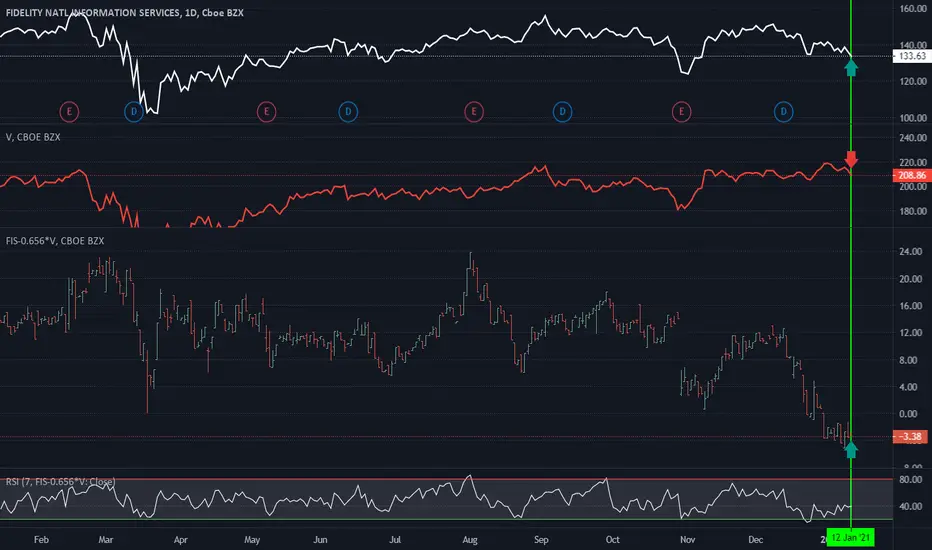Select the earnings E marker above Aug
This screenshot has width=932, height=550.
point(474,111)
